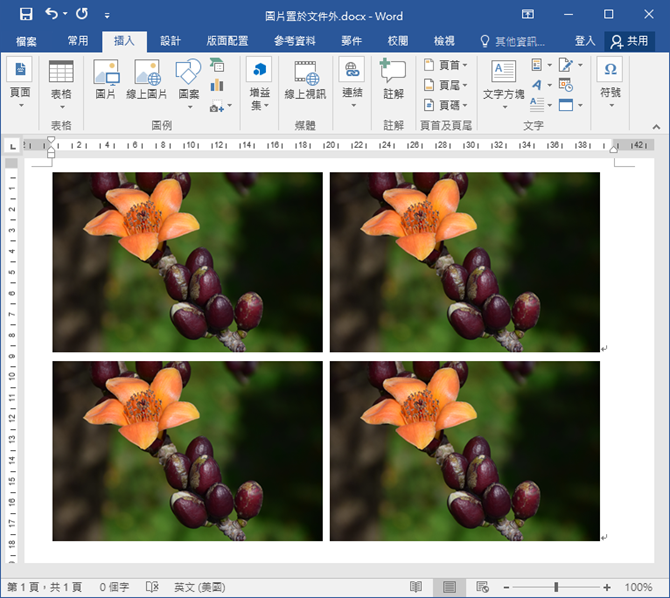Open the 連結 (Links) dropdown
670x598 pixels.
(x=352, y=83)
